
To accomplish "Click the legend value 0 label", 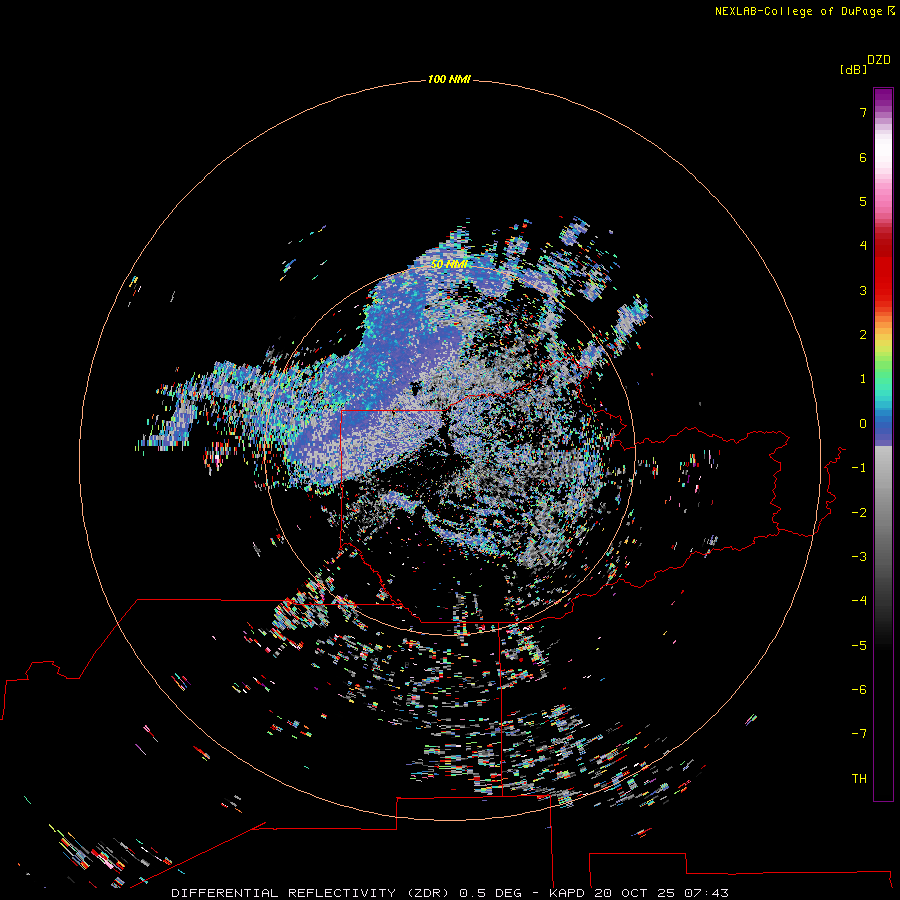I will [863, 424].
